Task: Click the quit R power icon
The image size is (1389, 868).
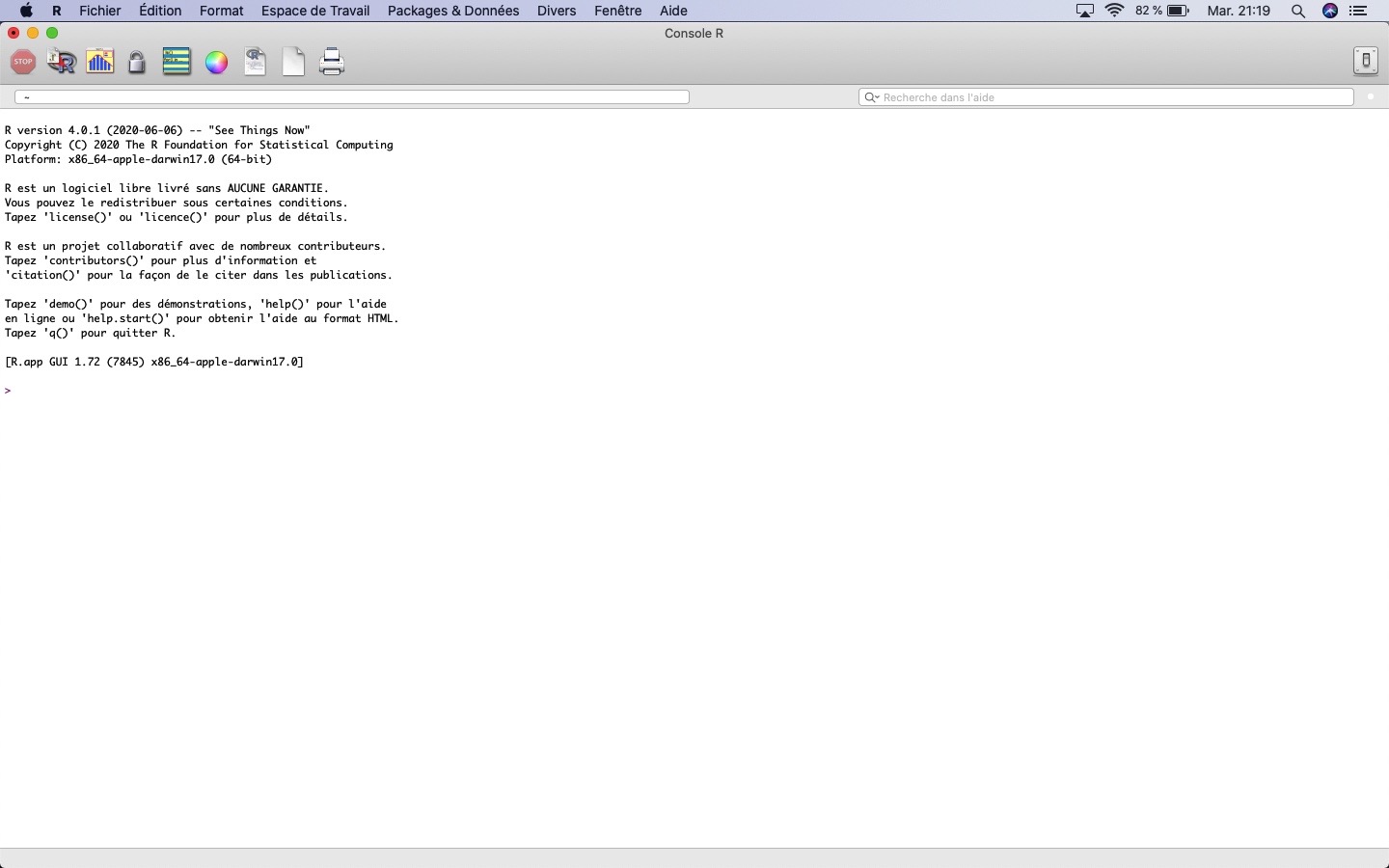Action: click(1366, 61)
